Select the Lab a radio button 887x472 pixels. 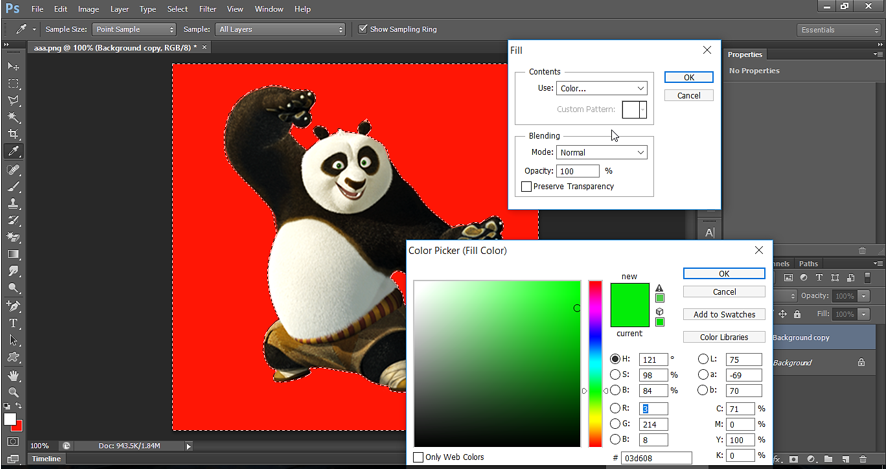(x=703, y=374)
